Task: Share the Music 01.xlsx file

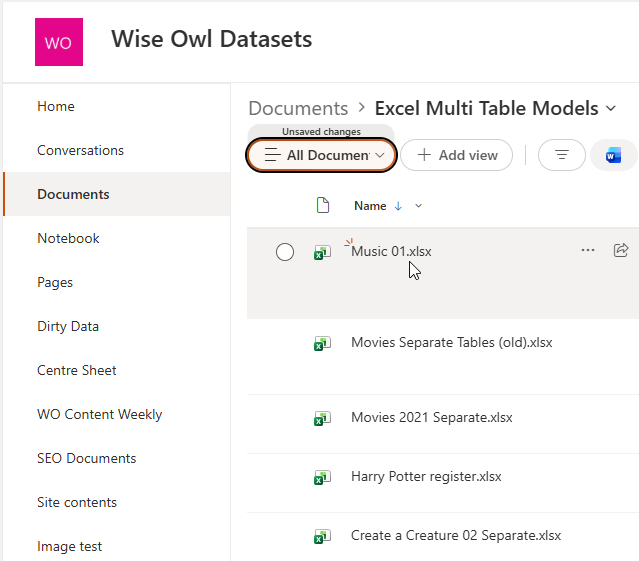Action: point(621,250)
